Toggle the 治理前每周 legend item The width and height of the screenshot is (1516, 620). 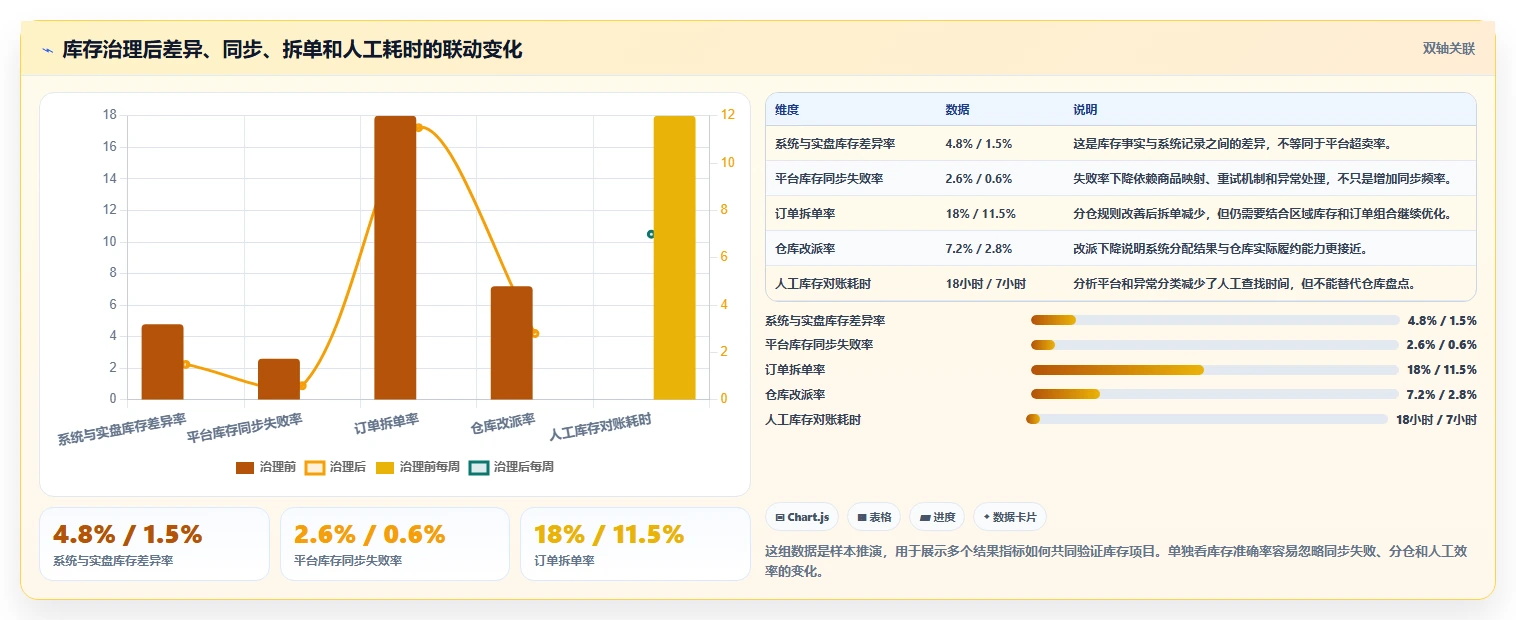click(418, 467)
